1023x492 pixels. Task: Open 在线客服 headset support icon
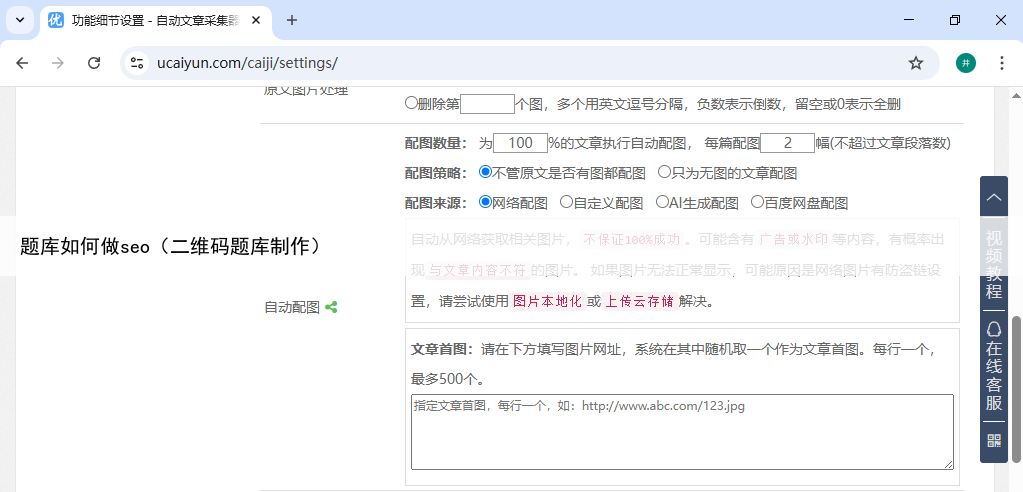tap(994, 330)
